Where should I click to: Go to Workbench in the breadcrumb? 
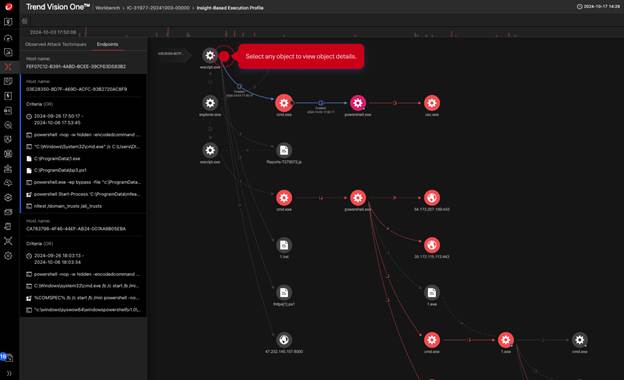pyautogui.click(x=107, y=8)
